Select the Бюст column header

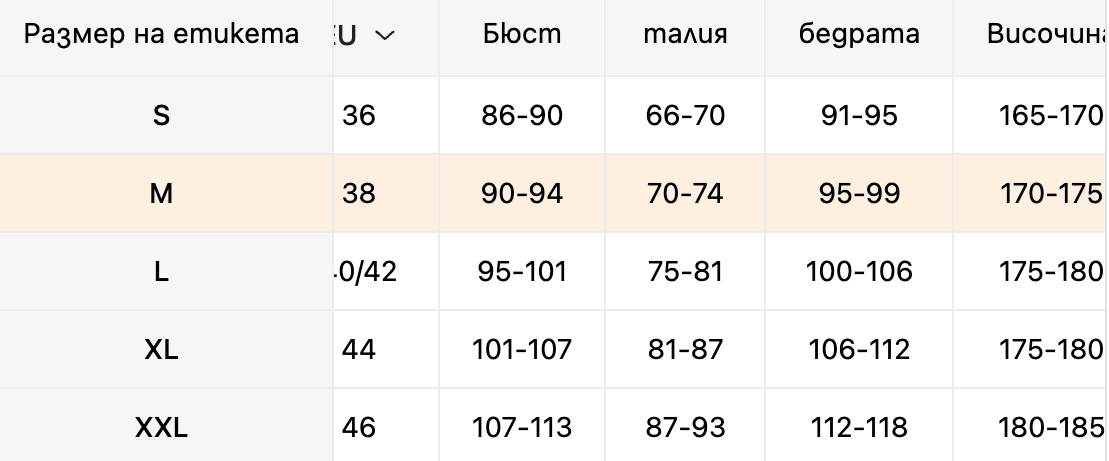(522, 34)
